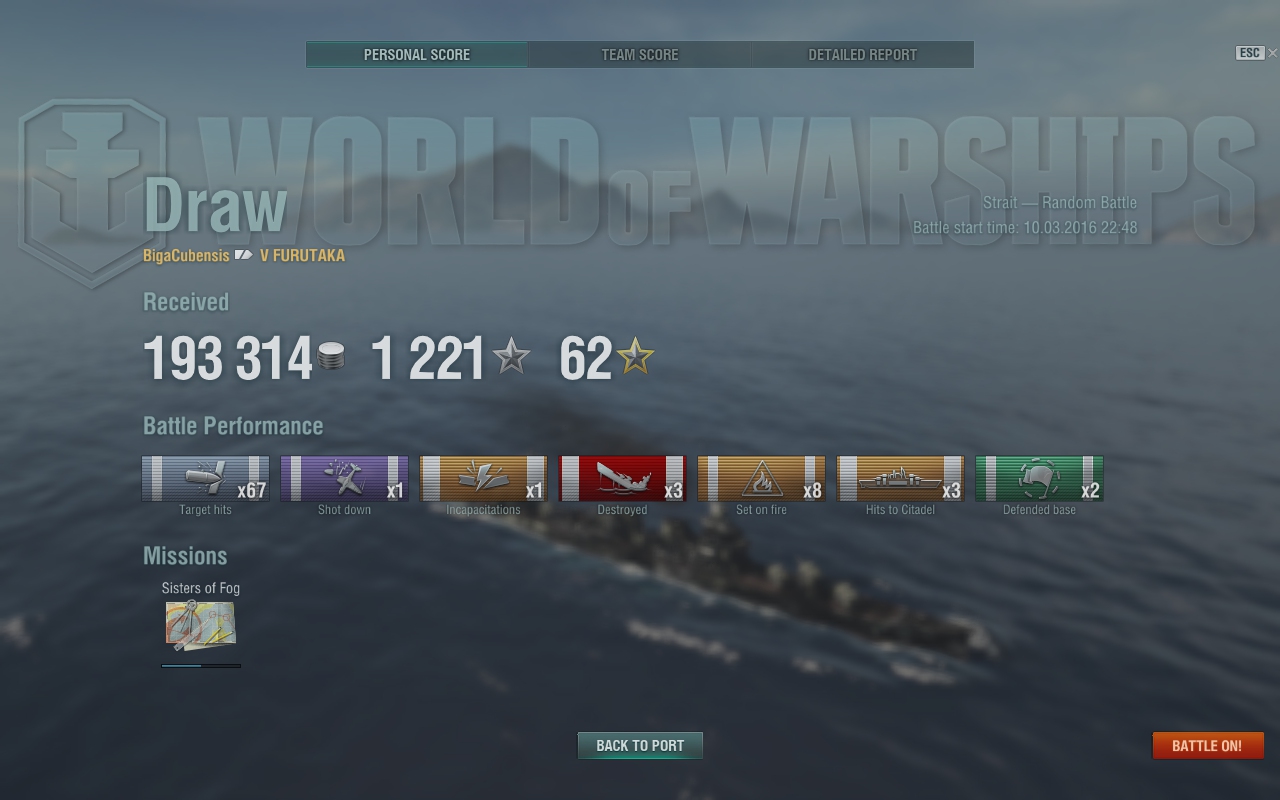
Task: Click the Back to Port button
Action: (640, 746)
